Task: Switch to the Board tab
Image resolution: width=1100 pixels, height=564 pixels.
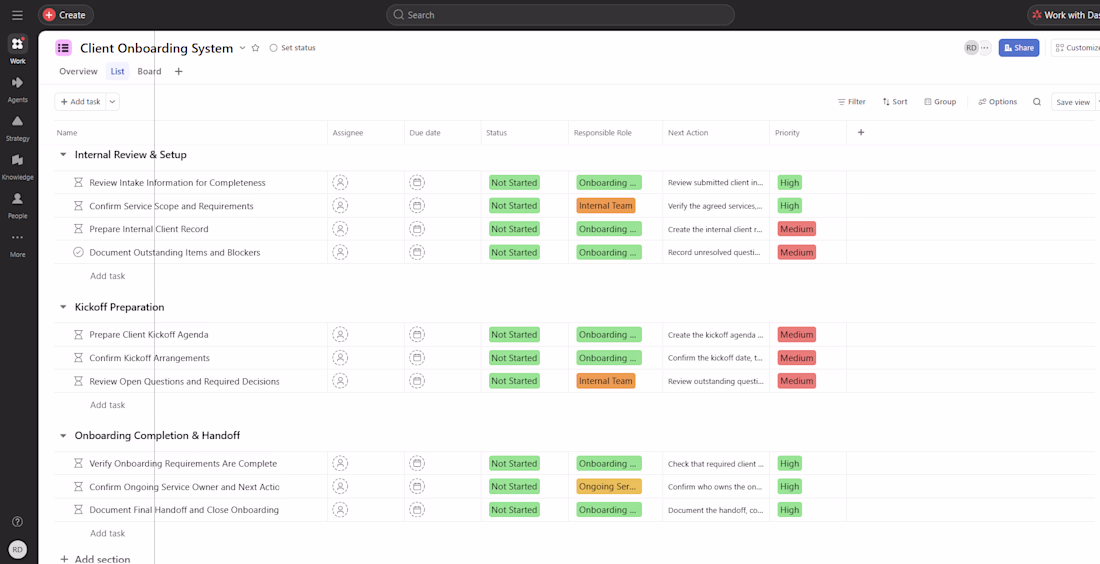Action: [149, 72]
